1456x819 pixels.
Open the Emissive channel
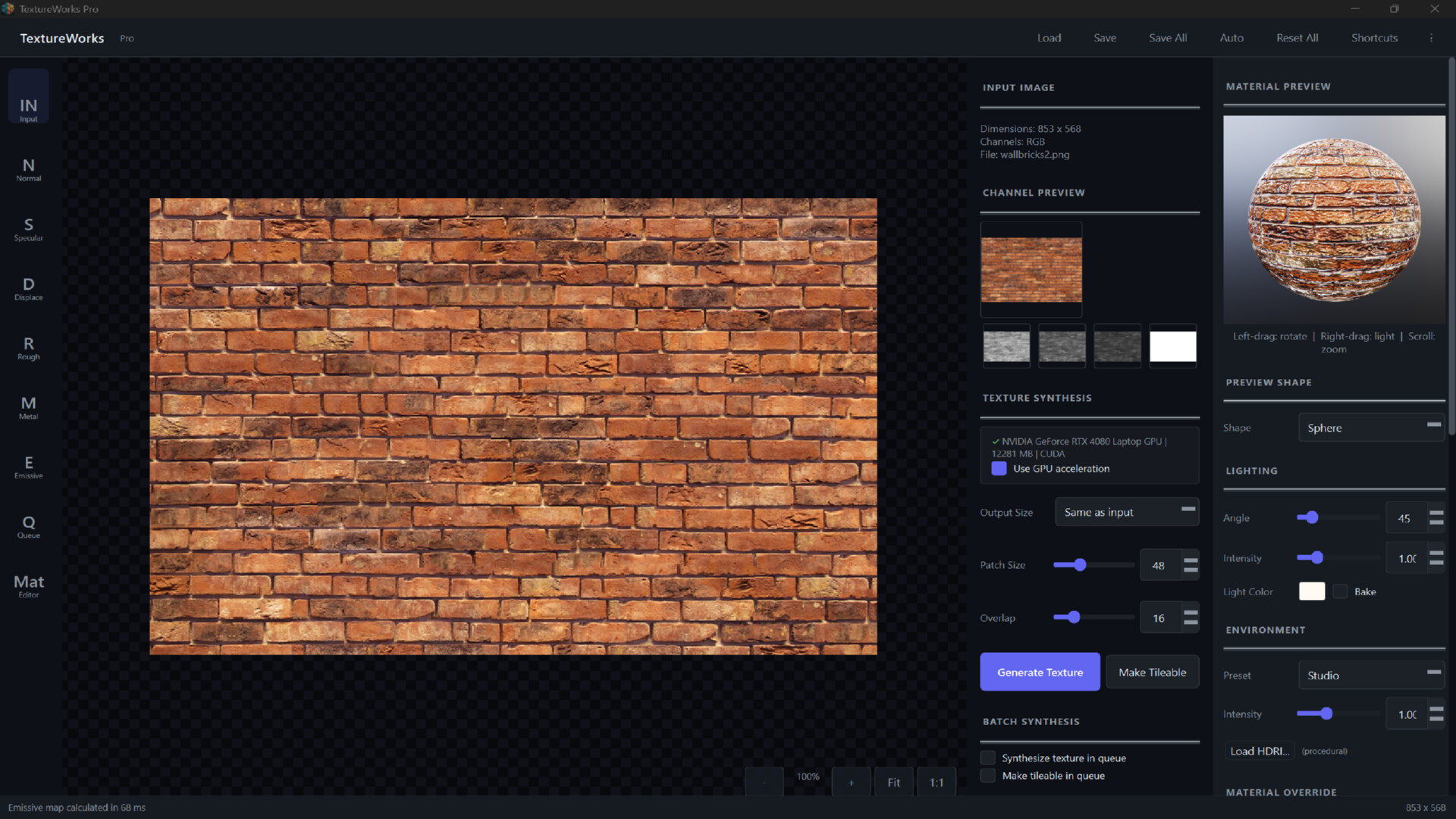(x=28, y=467)
